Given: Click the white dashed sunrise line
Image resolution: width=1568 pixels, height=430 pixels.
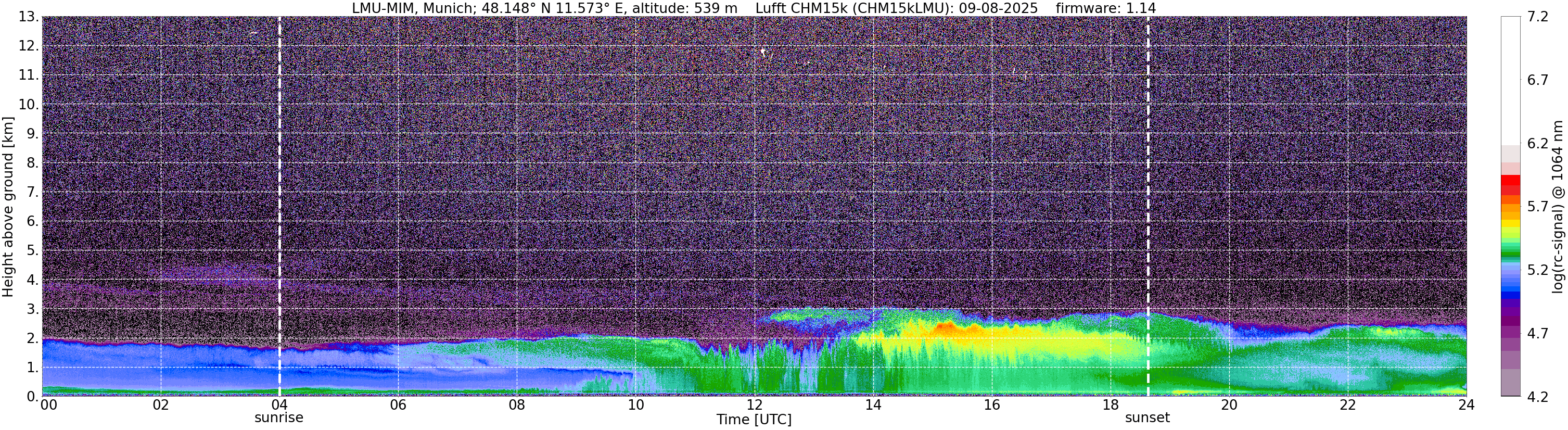Looking at the screenshot, I should point(279,206).
